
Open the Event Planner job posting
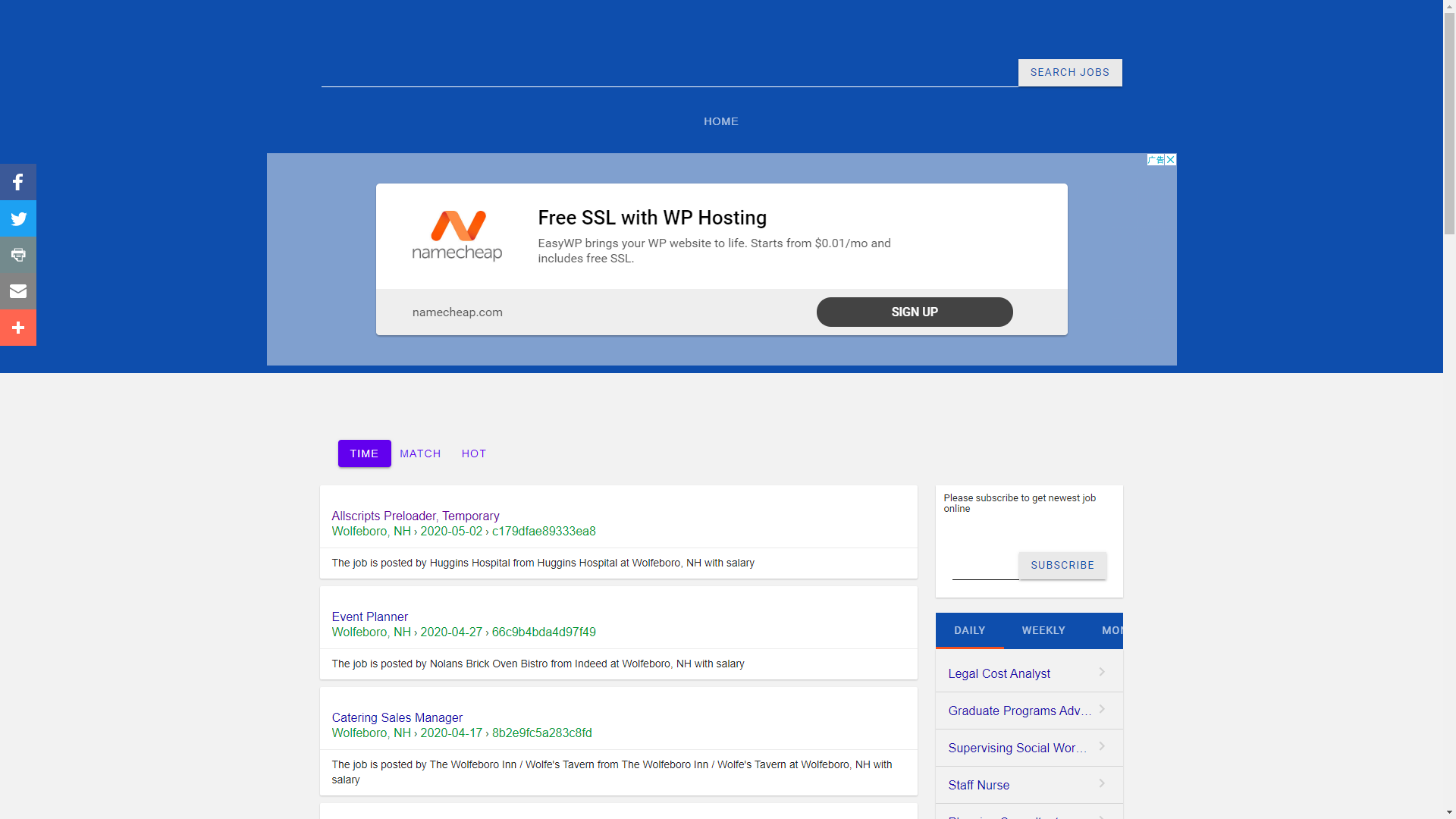click(369, 617)
